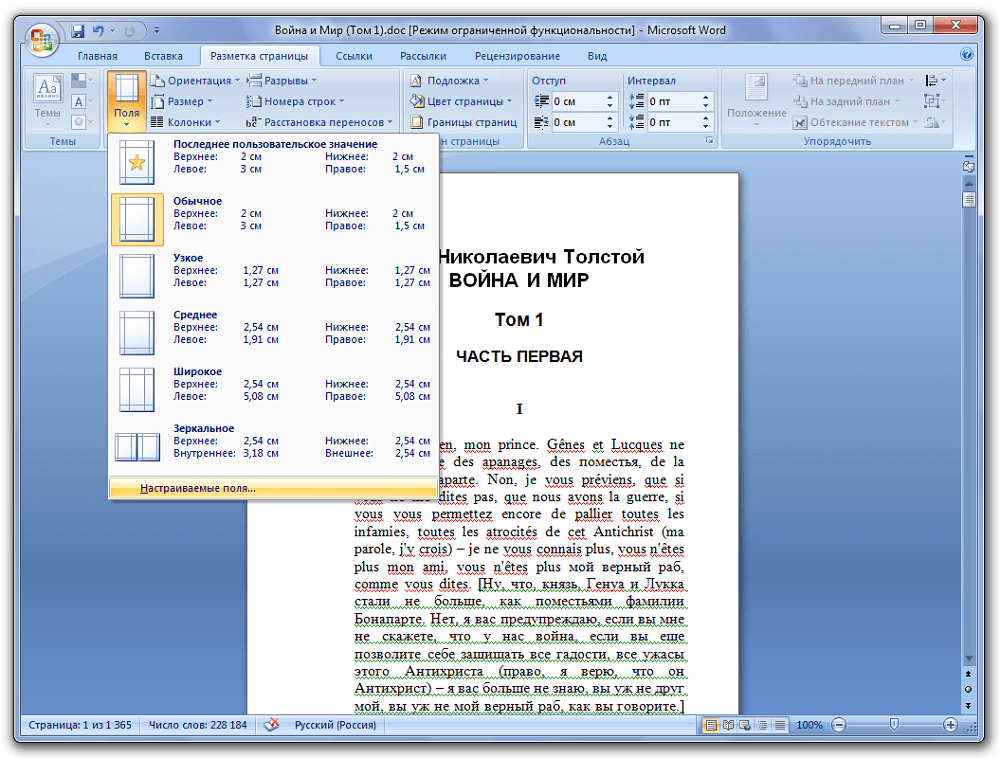Choose Настраиваемые поля custom margins option
The width and height of the screenshot is (1000, 758).
pyautogui.click(x=198, y=489)
